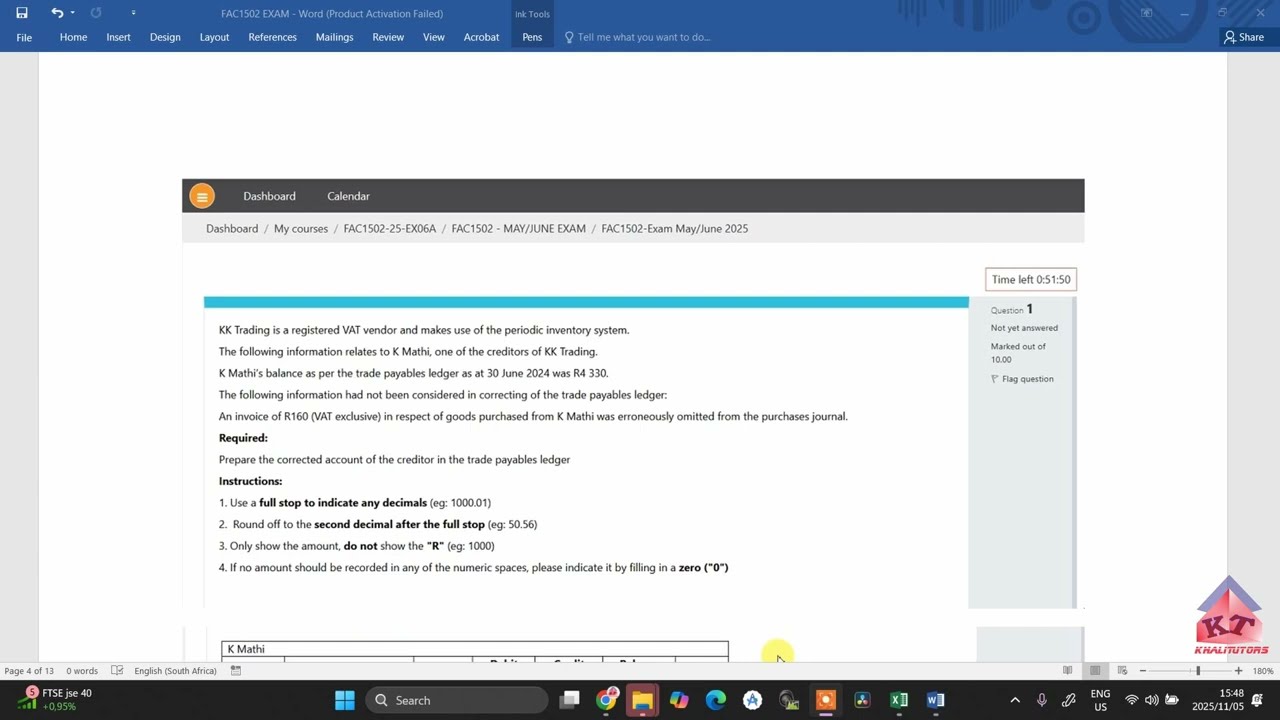Switch to the Mailings tab
This screenshot has height=720, width=1280.
pyautogui.click(x=334, y=37)
